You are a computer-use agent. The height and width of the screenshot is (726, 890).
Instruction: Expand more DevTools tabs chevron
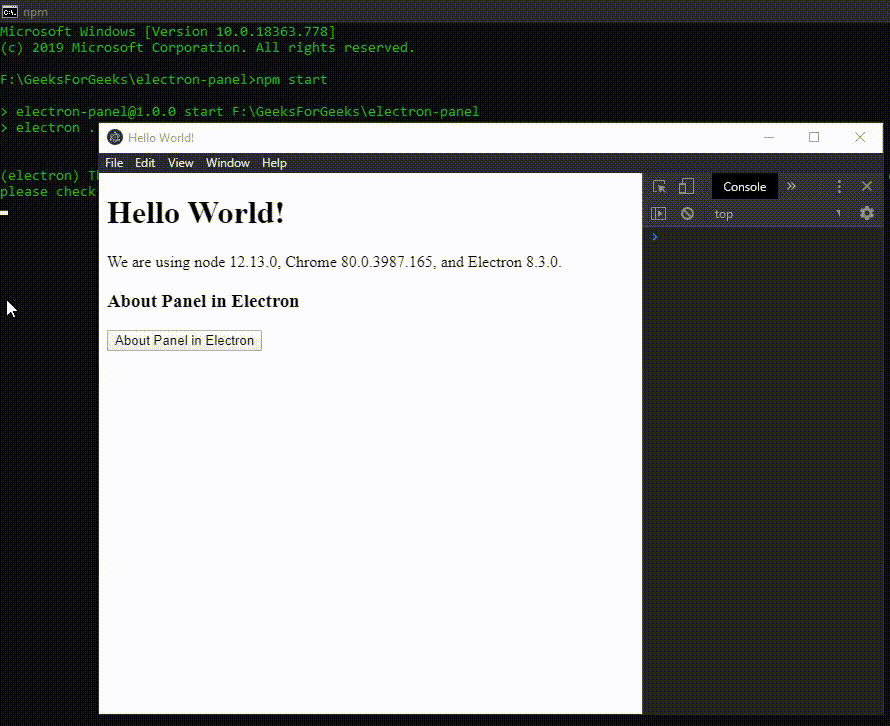[x=791, y=186]
